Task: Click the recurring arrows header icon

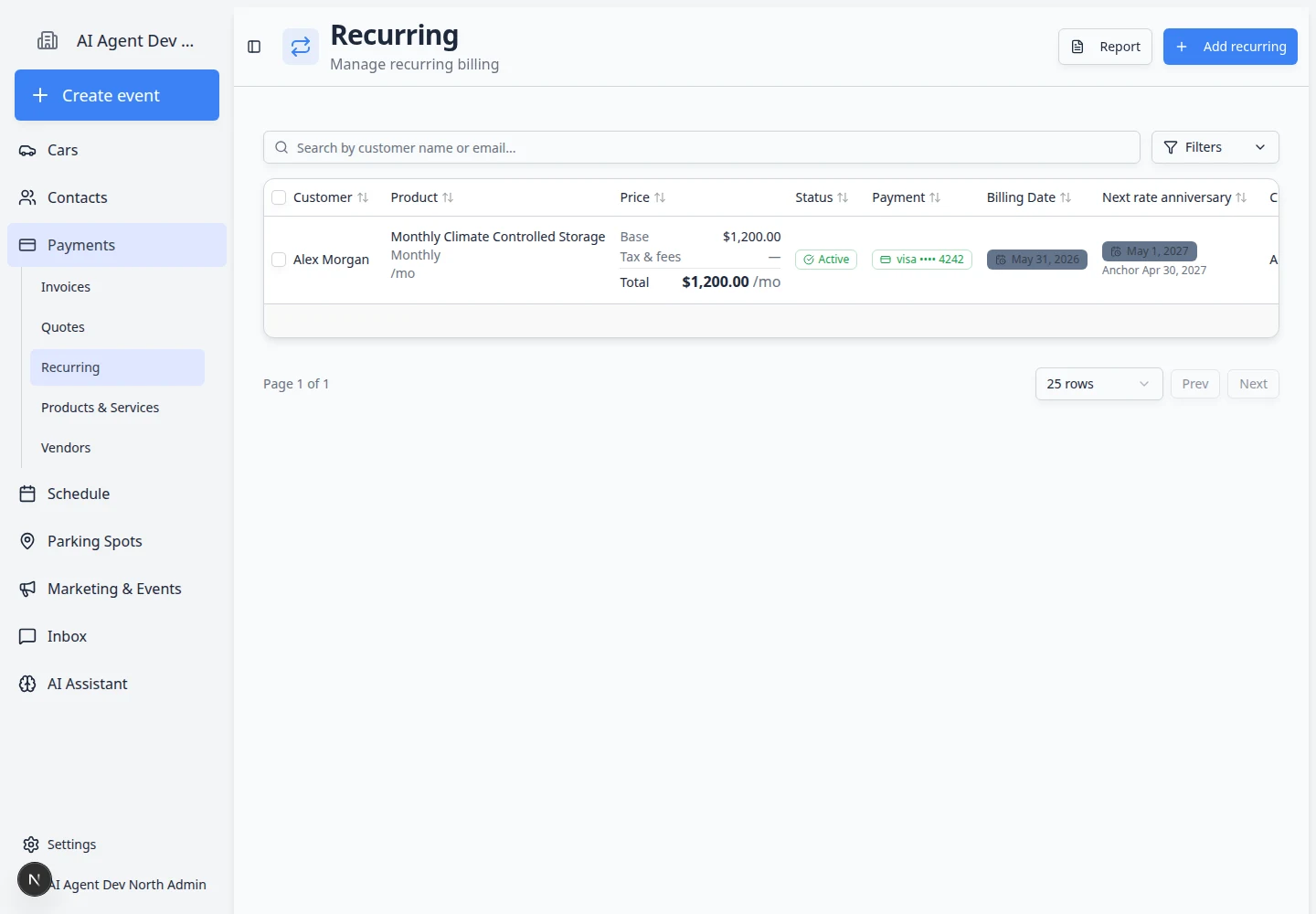Action: tap(301, 47)
